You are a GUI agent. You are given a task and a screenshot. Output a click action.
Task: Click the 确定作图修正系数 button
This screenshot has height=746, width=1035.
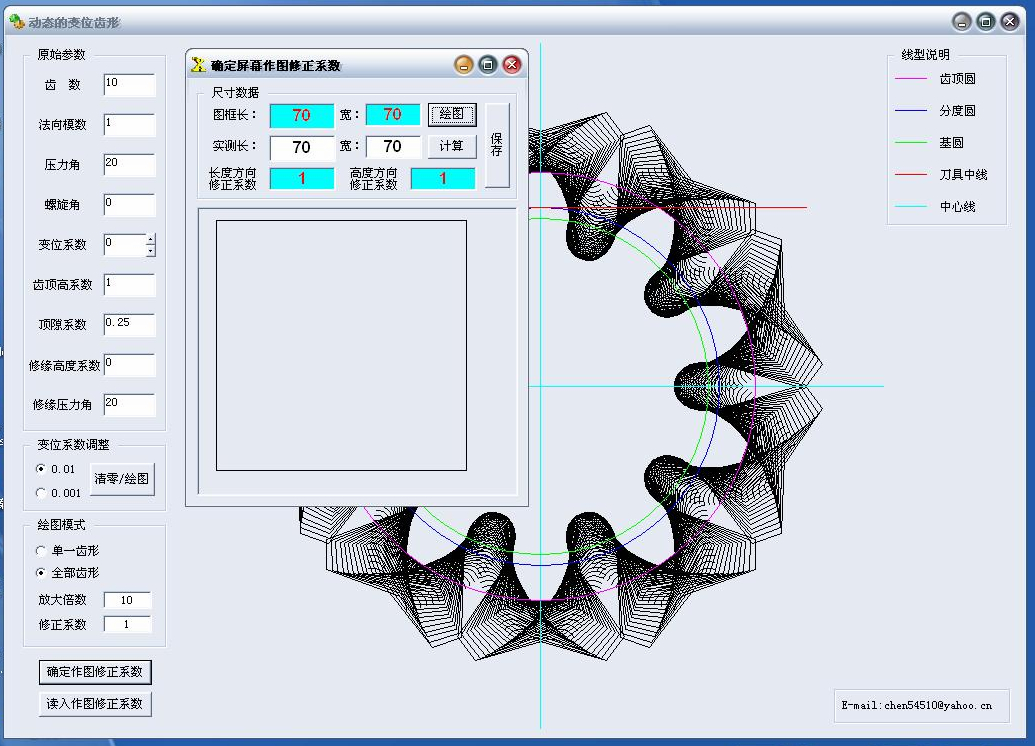[95, 672]
